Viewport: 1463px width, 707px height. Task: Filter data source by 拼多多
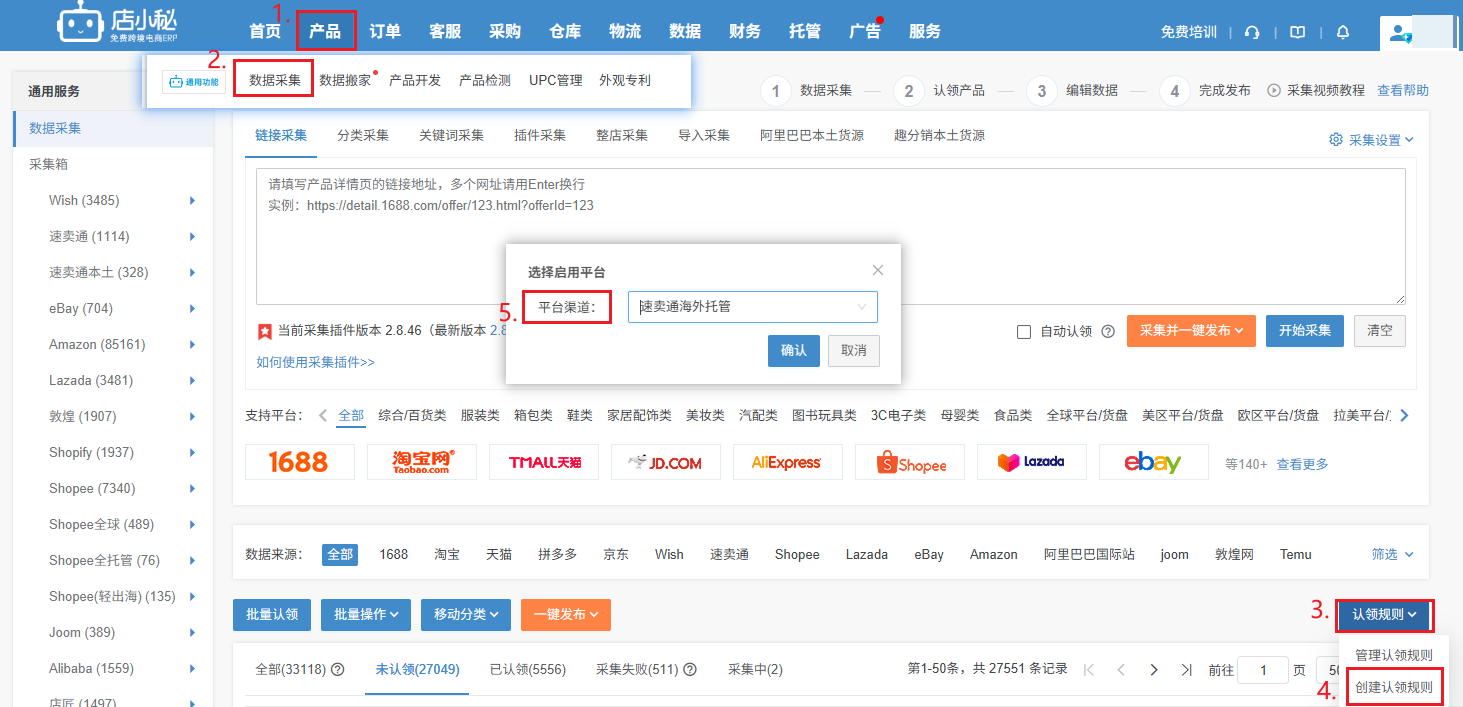pyautogui.click(x=557, y=554)
